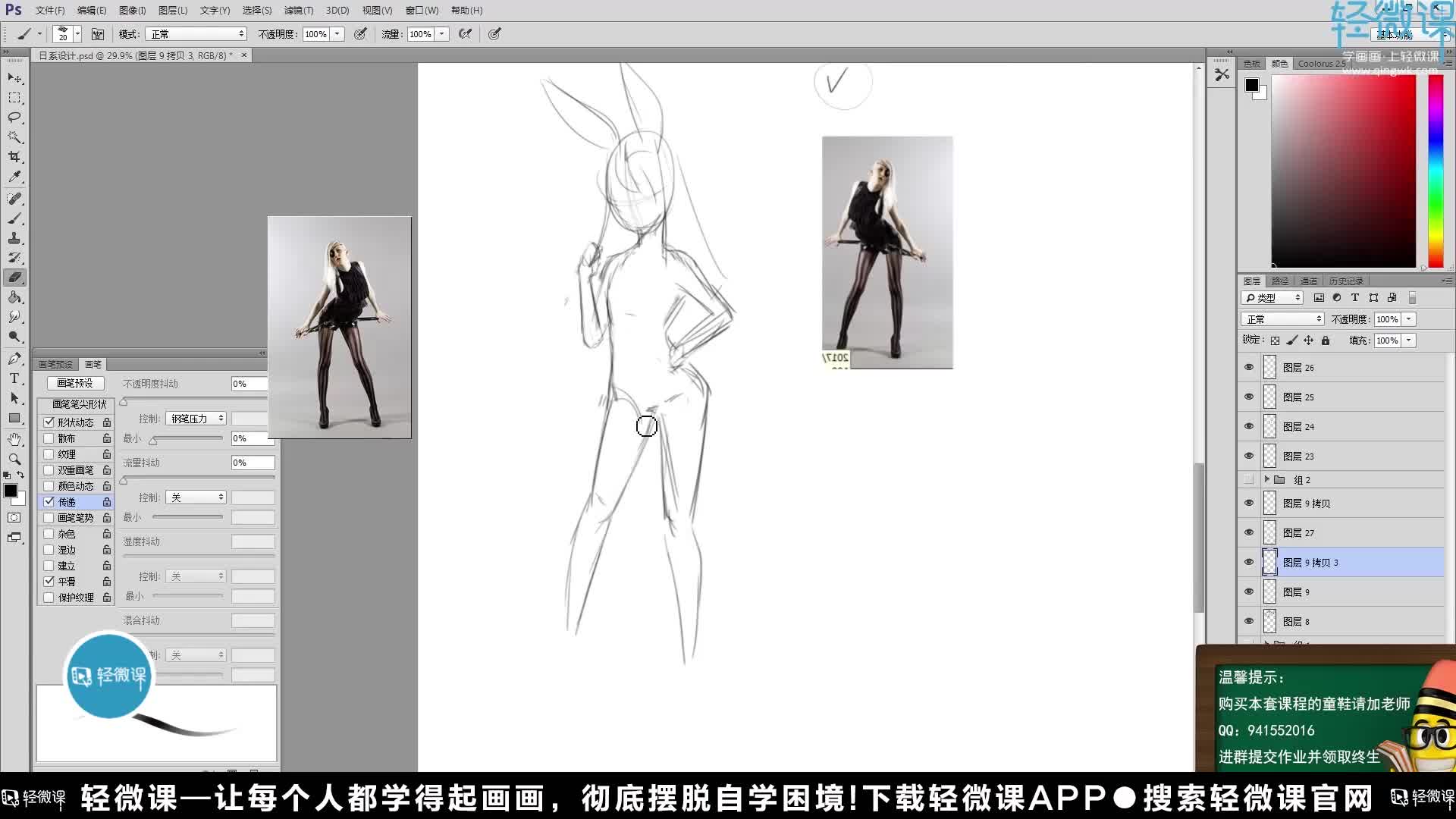Screen dimensions: 1456x819
Task: Enable the 散布 brush option checkbox
Action: coord(50,438)
